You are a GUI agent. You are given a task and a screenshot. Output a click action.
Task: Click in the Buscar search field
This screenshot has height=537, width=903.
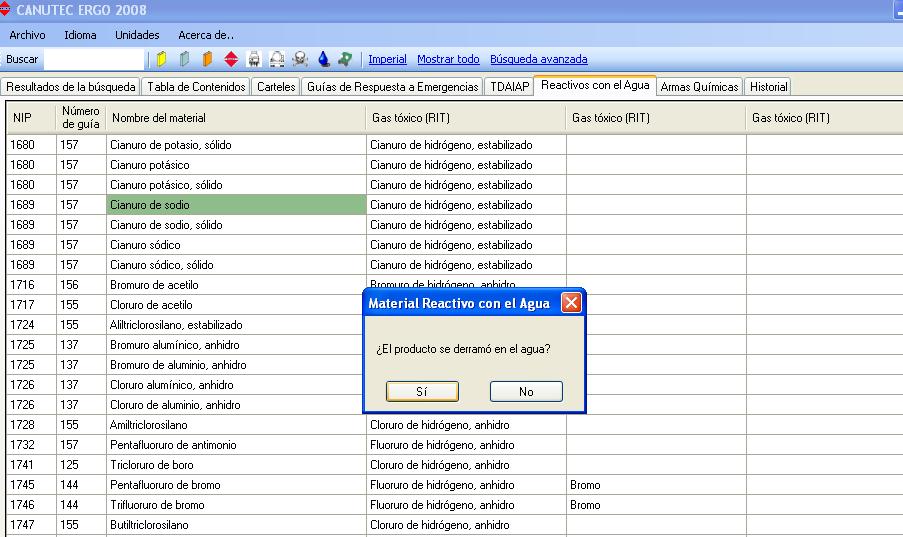94,59
